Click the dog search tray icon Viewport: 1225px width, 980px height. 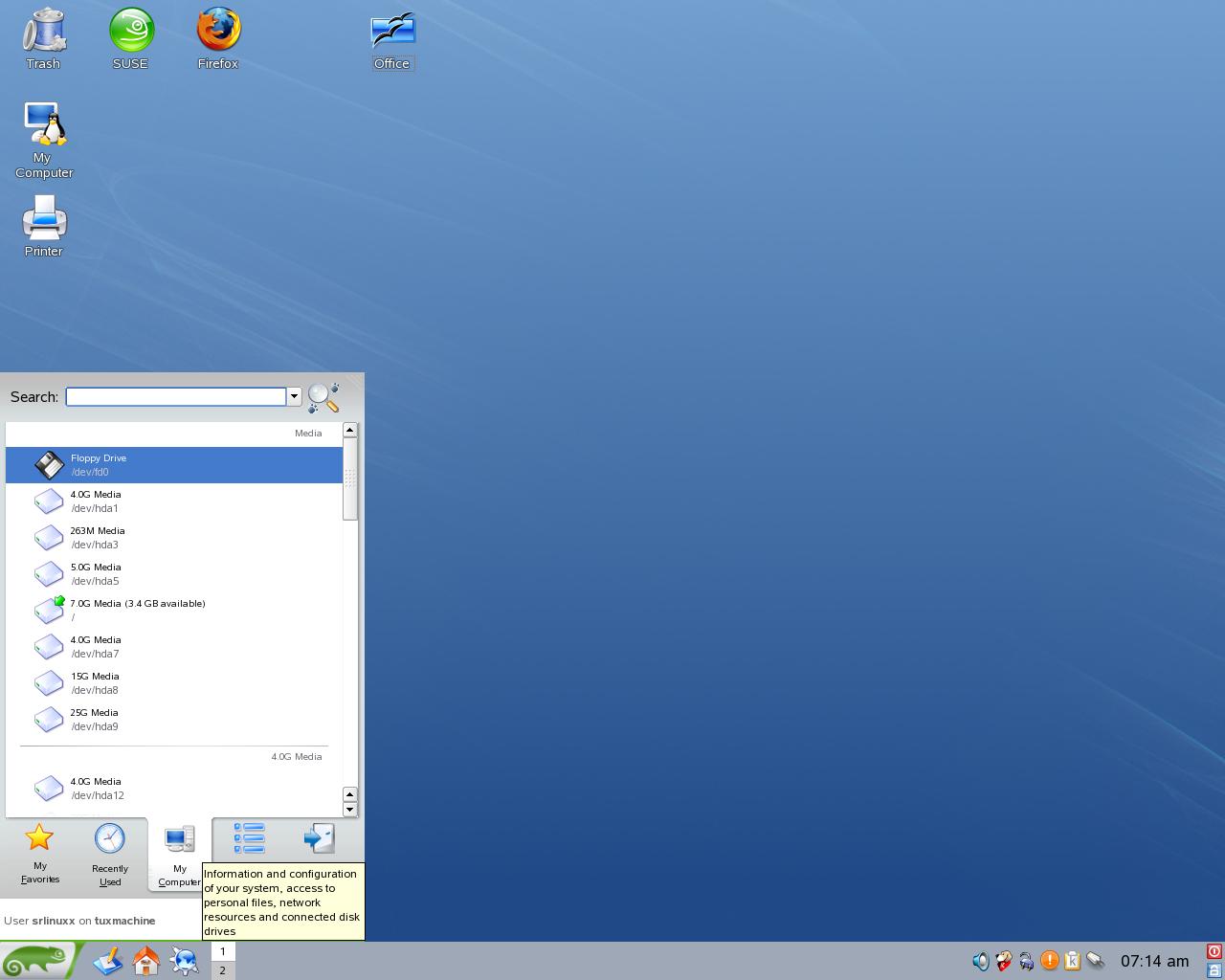pos(1003,961)
